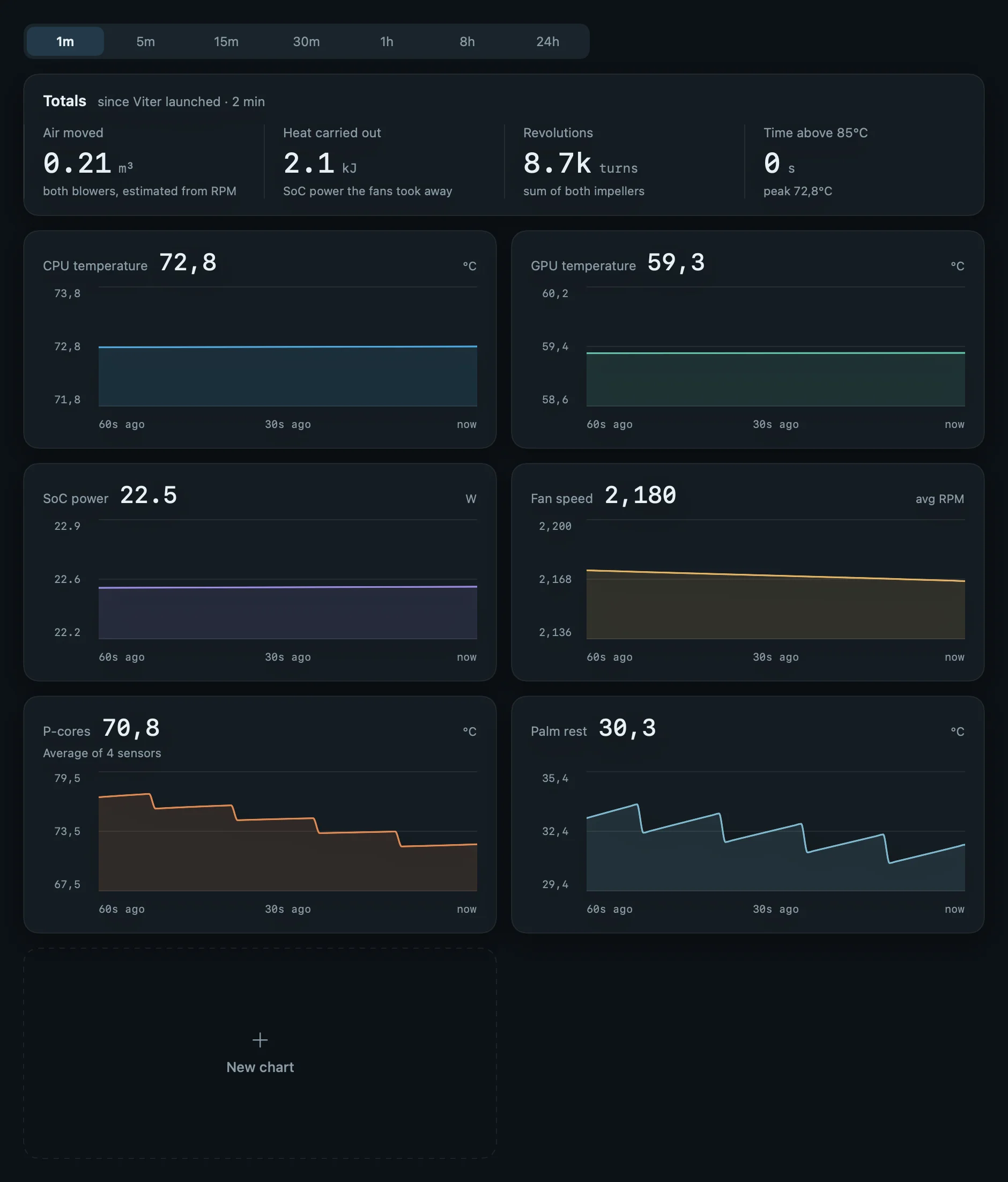Choose the 1h time range

[387, 41]
